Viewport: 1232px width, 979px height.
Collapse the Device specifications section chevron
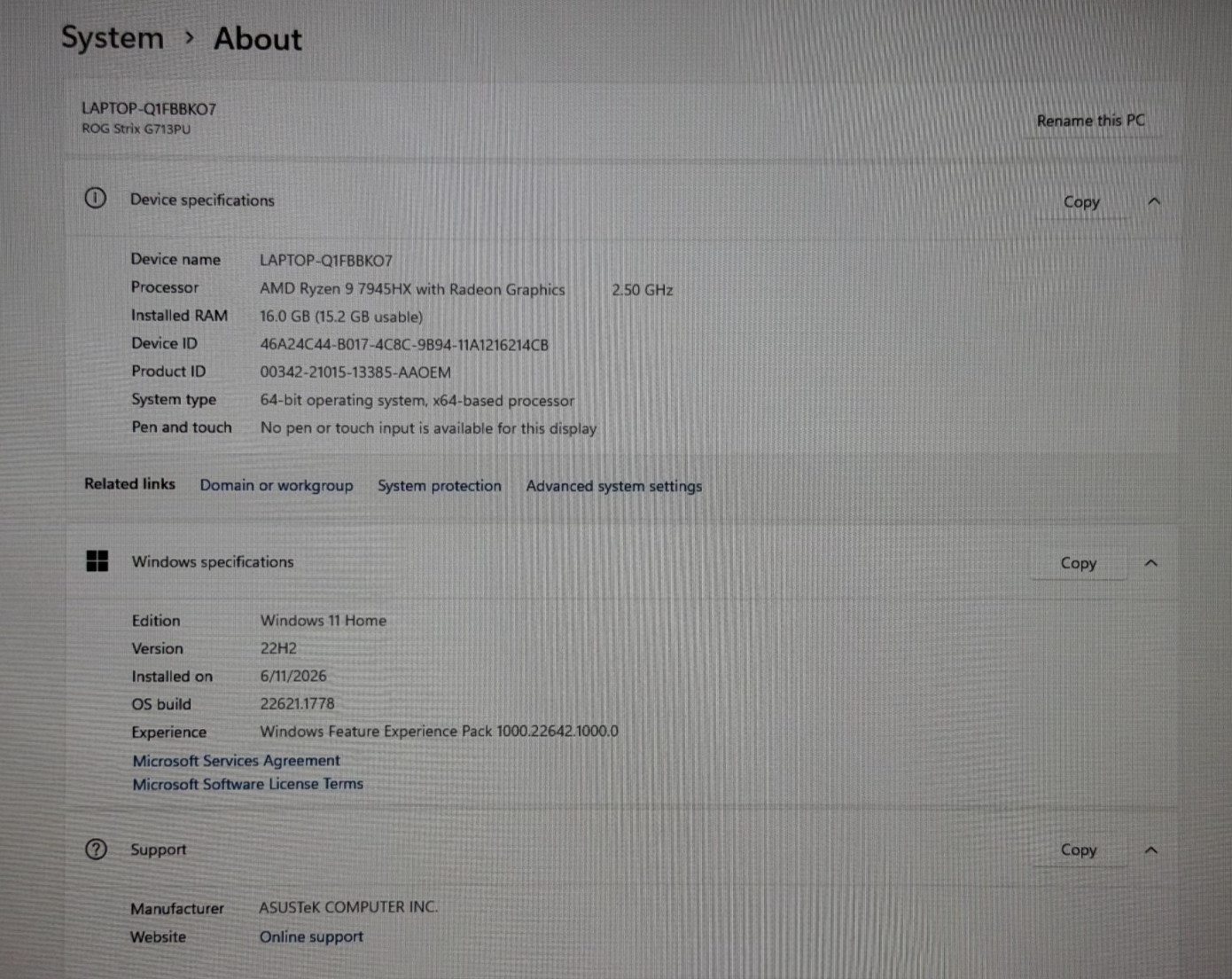tap(1154, 201)
